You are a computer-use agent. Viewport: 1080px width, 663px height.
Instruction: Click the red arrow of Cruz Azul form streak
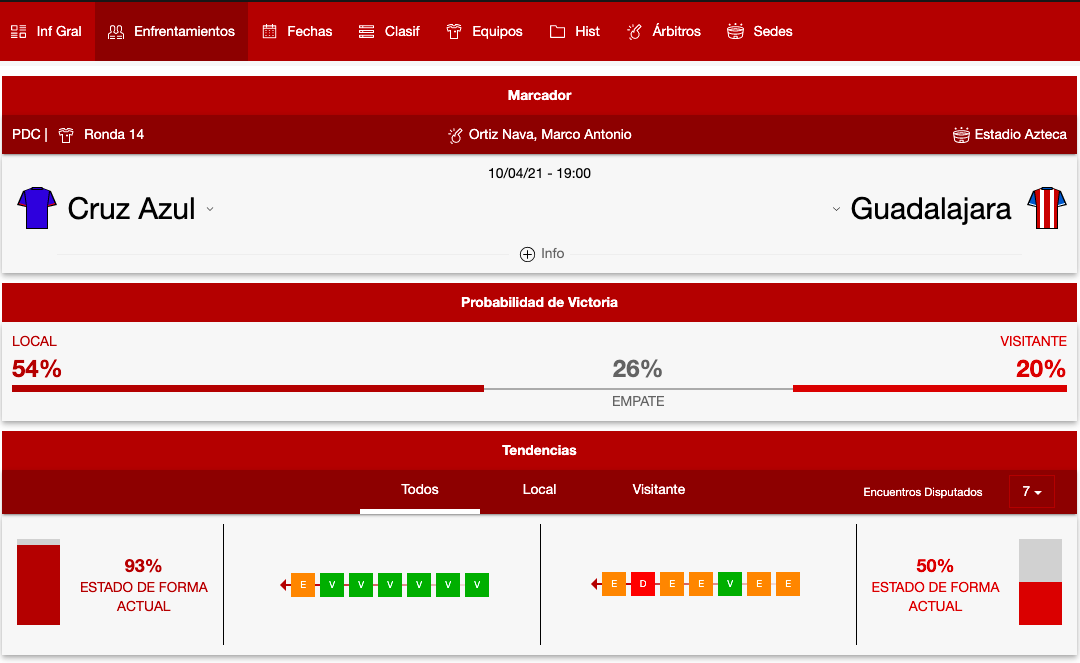(x=284, y=585)
